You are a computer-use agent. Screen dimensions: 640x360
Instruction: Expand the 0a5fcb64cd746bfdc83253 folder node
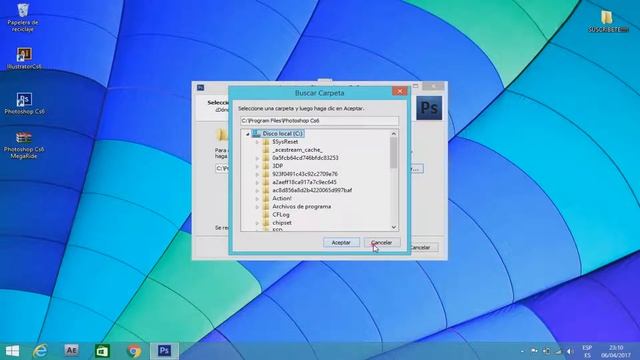[x=257, y=158]
